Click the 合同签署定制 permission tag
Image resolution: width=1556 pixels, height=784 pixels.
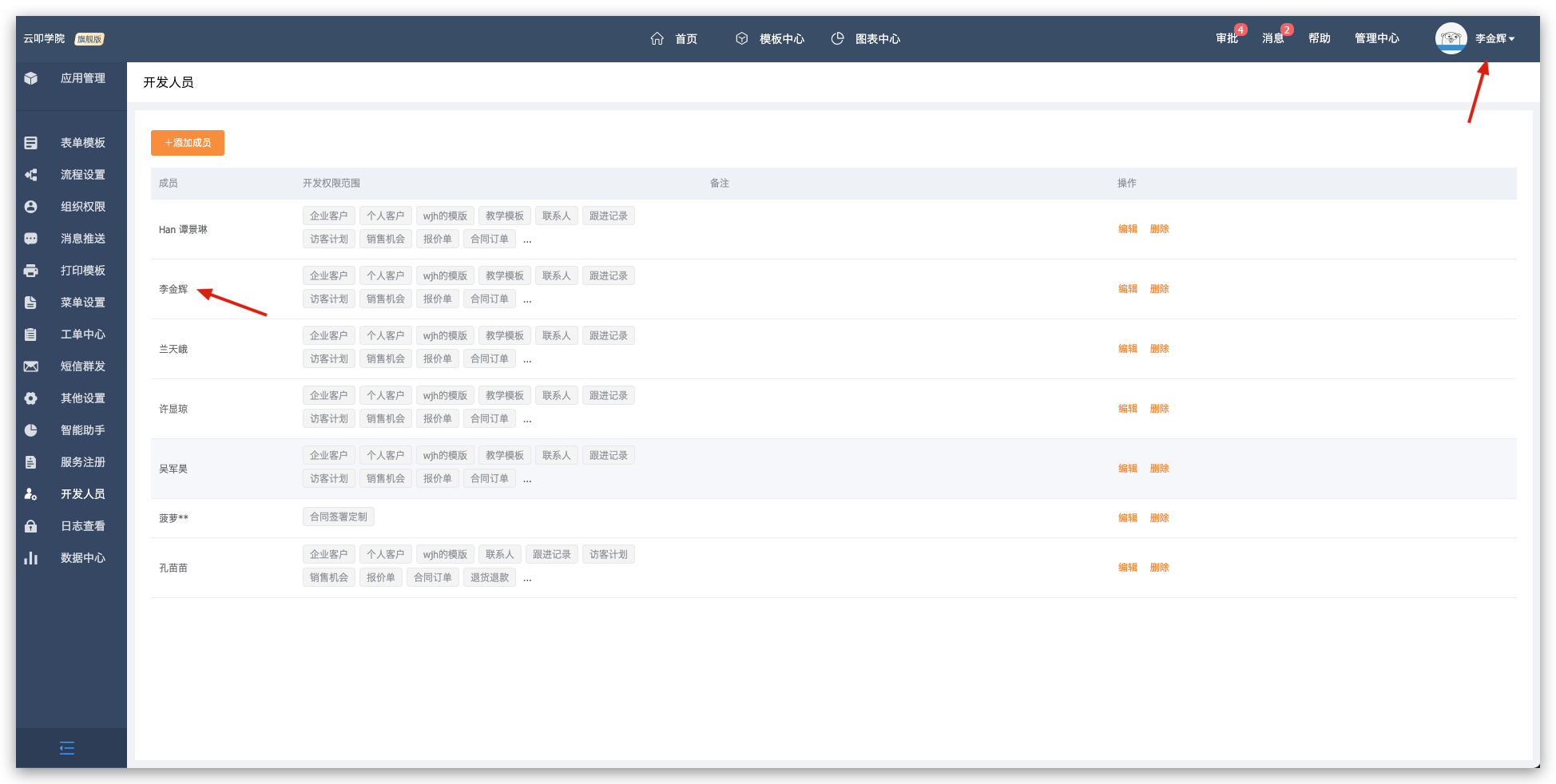coord(339,517)
